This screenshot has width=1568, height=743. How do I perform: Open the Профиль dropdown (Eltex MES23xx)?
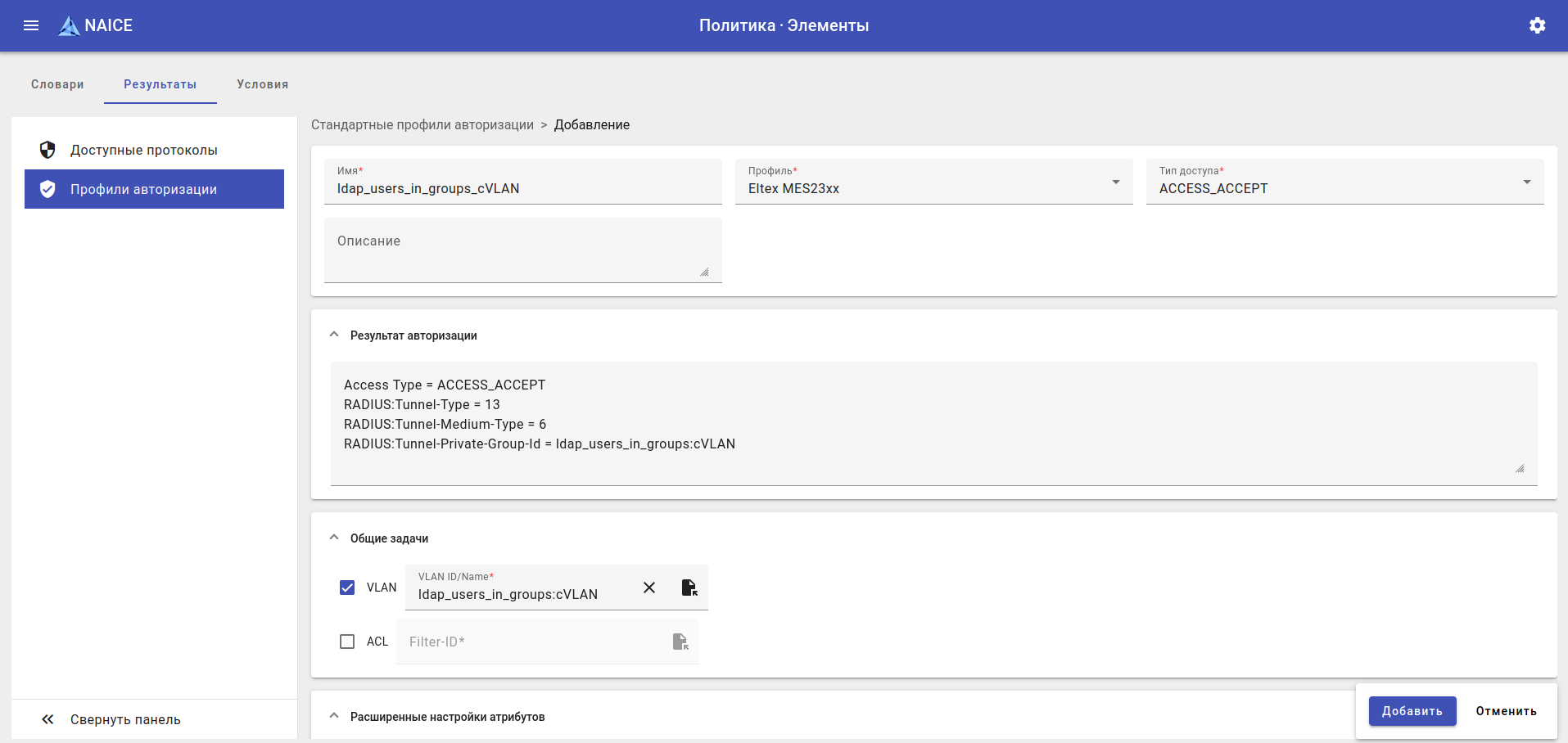tap(933, 182)
